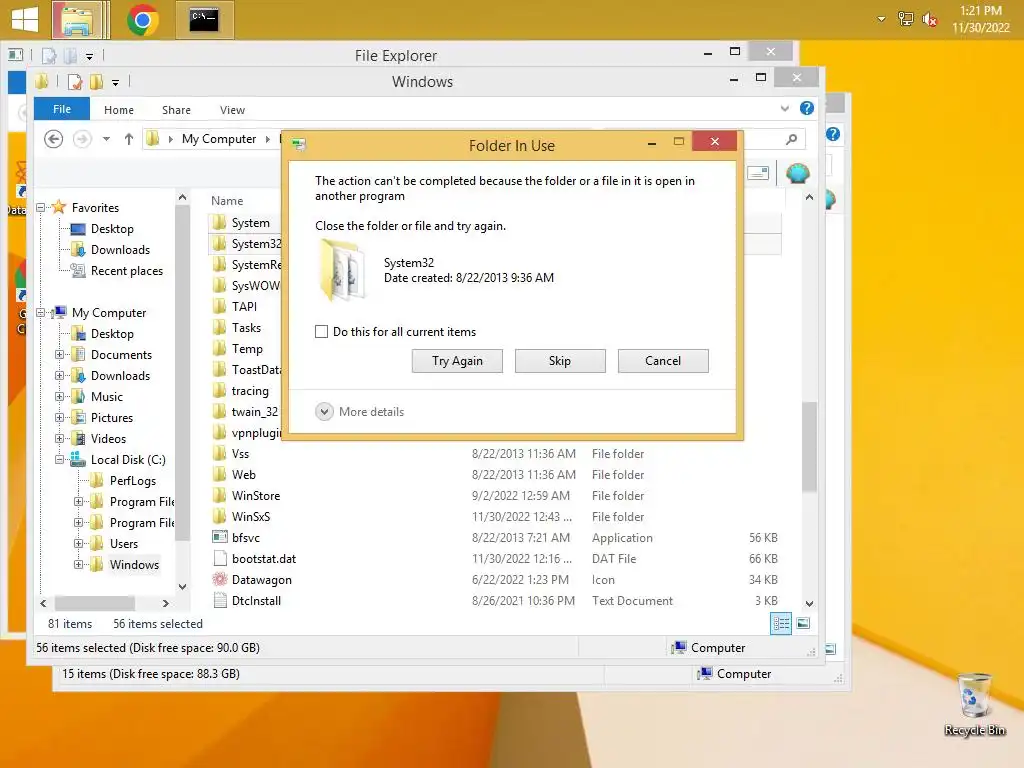
Task: Open the View ribbon tab
Action: click(x=232, y=110)
